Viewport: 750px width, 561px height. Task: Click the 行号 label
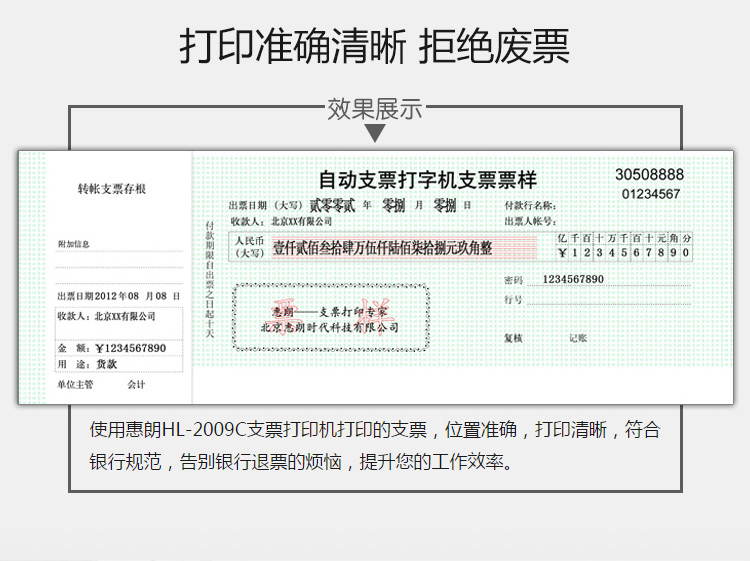coord(513,299)
